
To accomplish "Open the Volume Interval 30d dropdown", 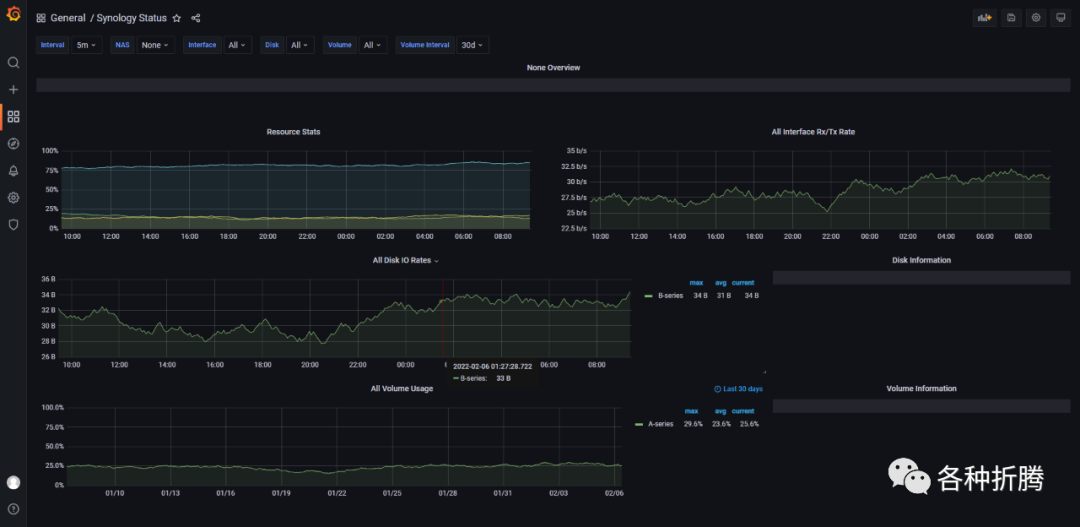I will click(x=472, y=45).
